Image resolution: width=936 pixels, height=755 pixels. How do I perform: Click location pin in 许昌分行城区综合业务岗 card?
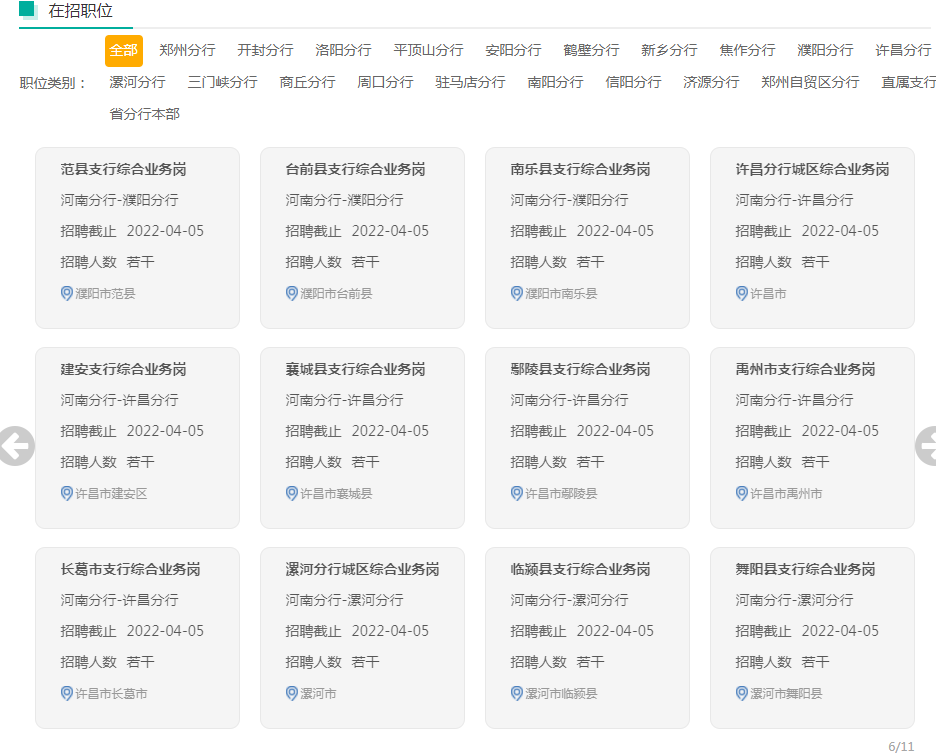[742, 294]
